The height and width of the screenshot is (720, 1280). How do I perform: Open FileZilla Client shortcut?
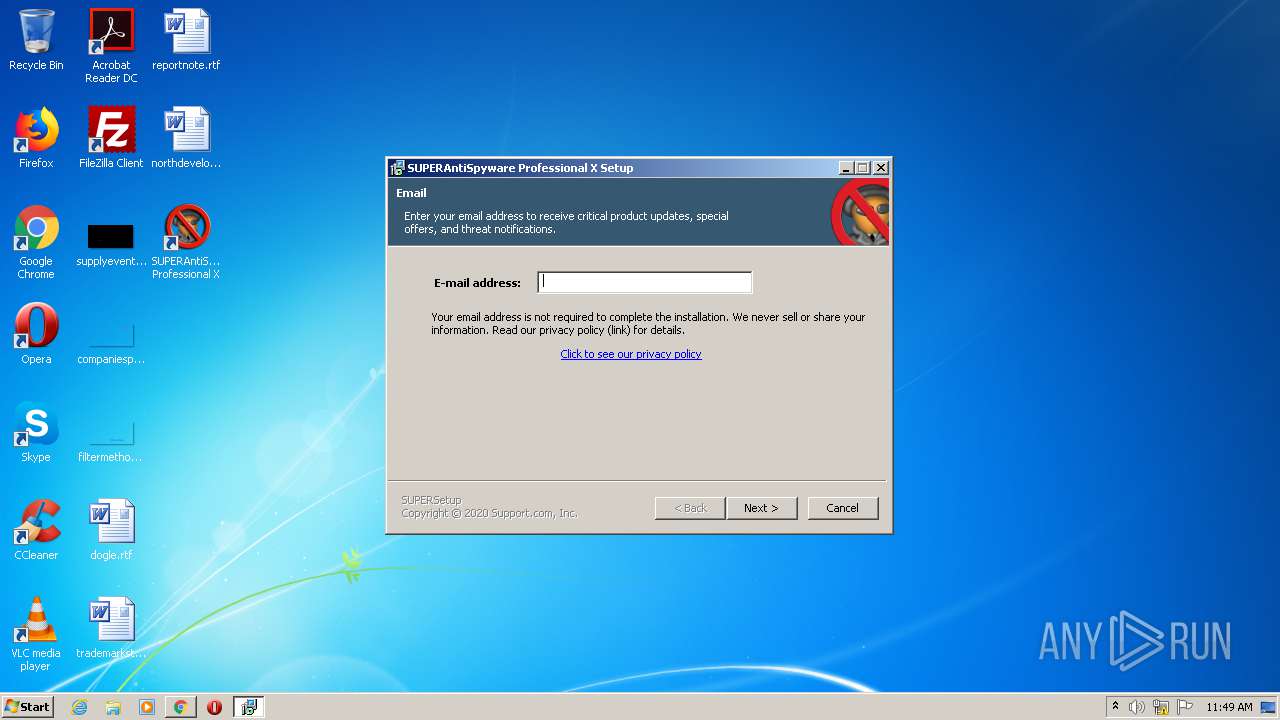(111, 139)
